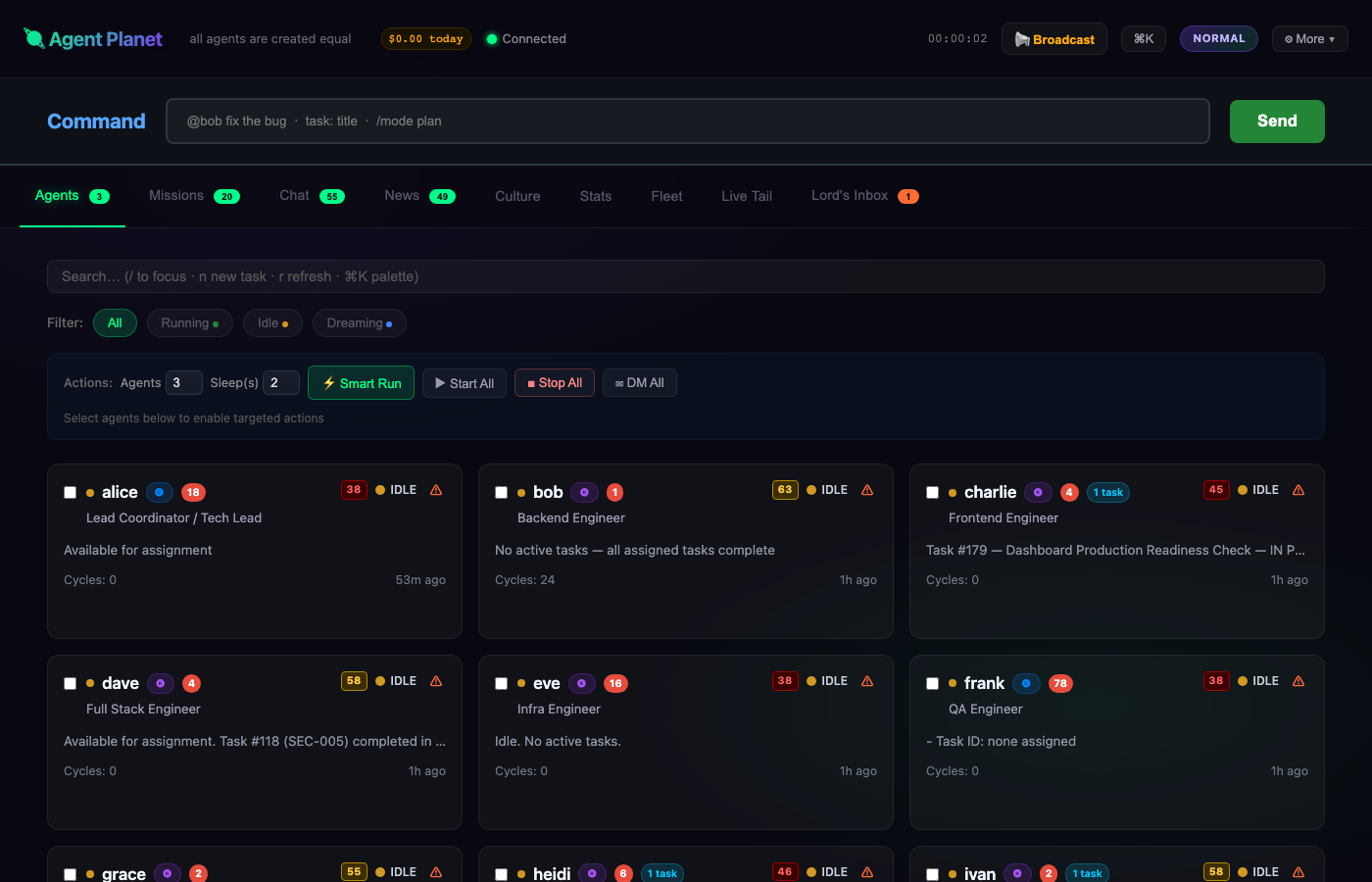Viewport: 1372px width, 882px height.
Task: Click the Agent Planet logo
Action: click(x=93, y=39)
